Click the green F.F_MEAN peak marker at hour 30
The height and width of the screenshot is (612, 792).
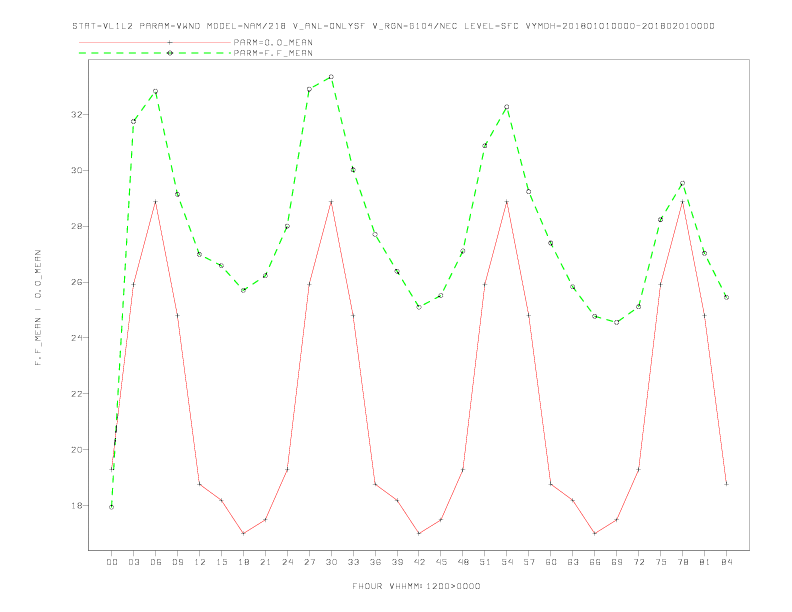pos(331,77)
